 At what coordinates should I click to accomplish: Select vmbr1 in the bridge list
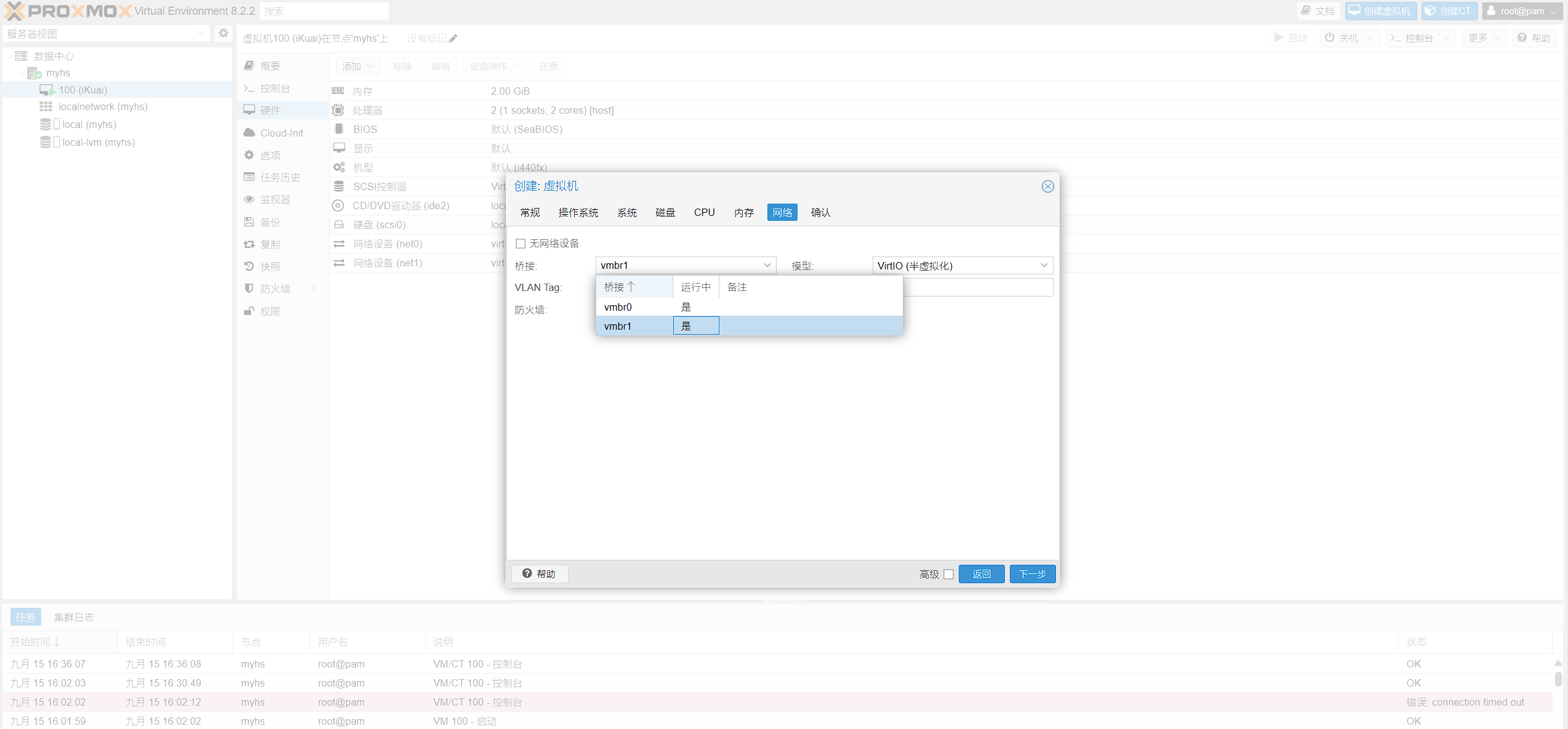(749, 325)
